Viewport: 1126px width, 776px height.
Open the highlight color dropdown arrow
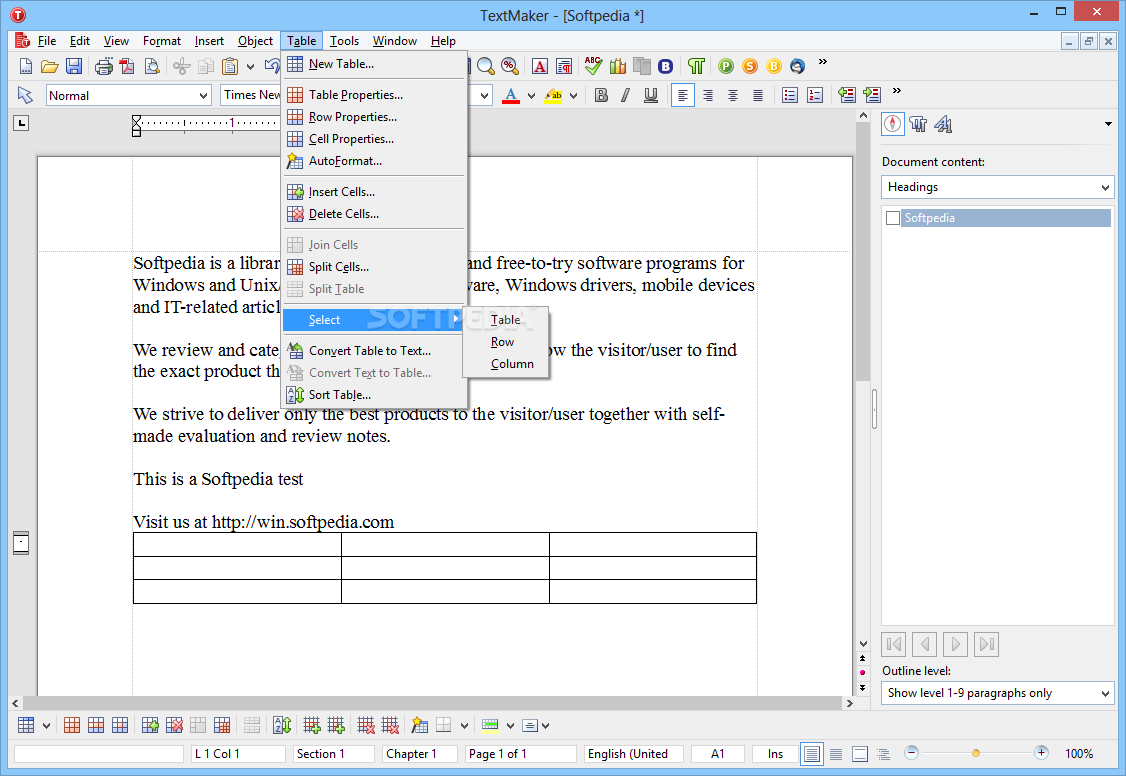click(x=573, y=95)
